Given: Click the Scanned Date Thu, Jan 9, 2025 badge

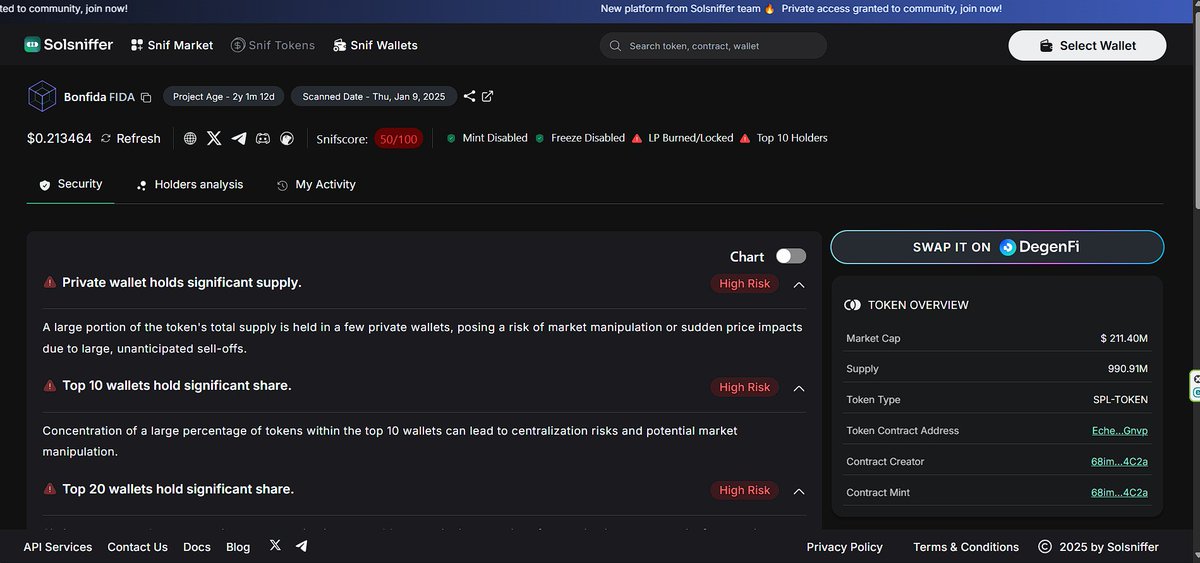Looking at the screenshot, I should [374, 97].
